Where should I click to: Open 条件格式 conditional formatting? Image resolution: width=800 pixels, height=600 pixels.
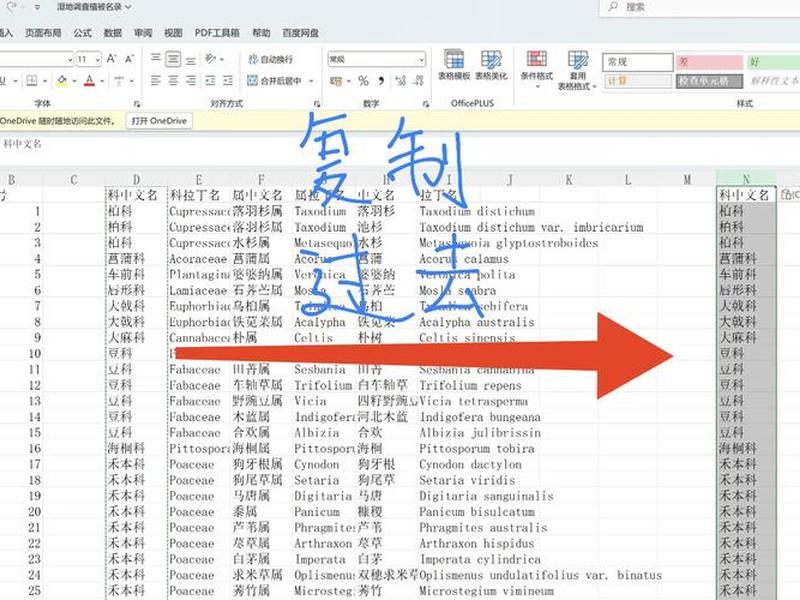(x=537, y=69)
